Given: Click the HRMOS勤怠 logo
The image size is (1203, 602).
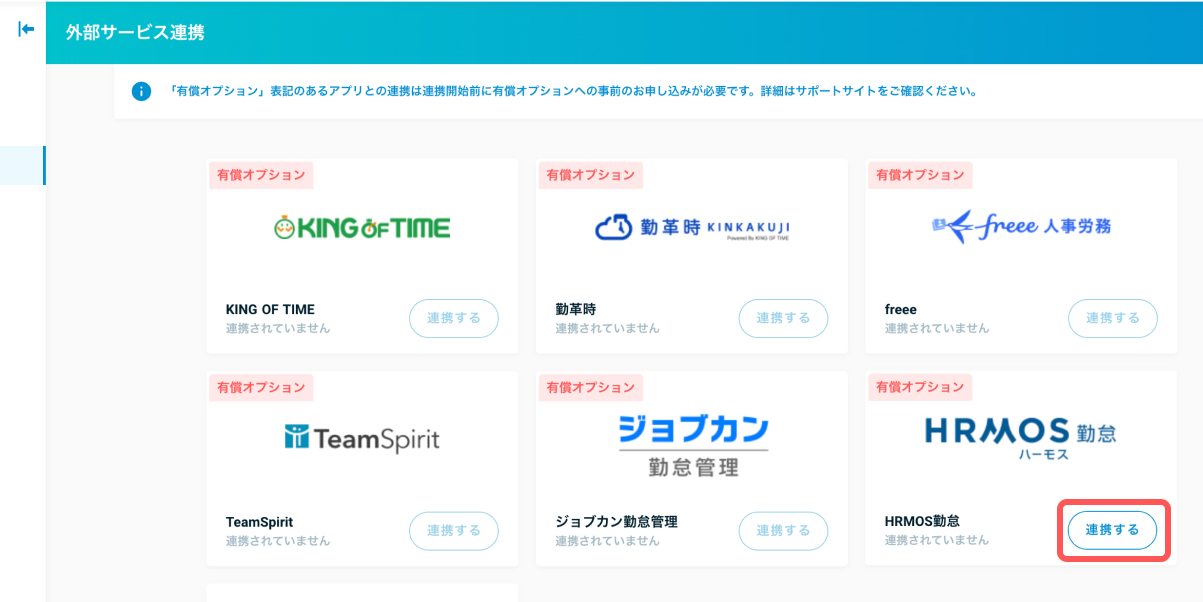Looking at the screenshot, I should (x=1021, y=437).
